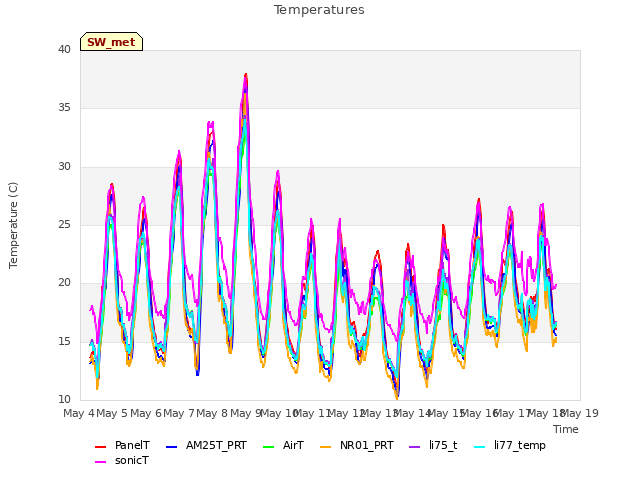Toggle the NR01_PRT legend entry
The height and width of the screenshot is (480, 640).
click(357, 445)
